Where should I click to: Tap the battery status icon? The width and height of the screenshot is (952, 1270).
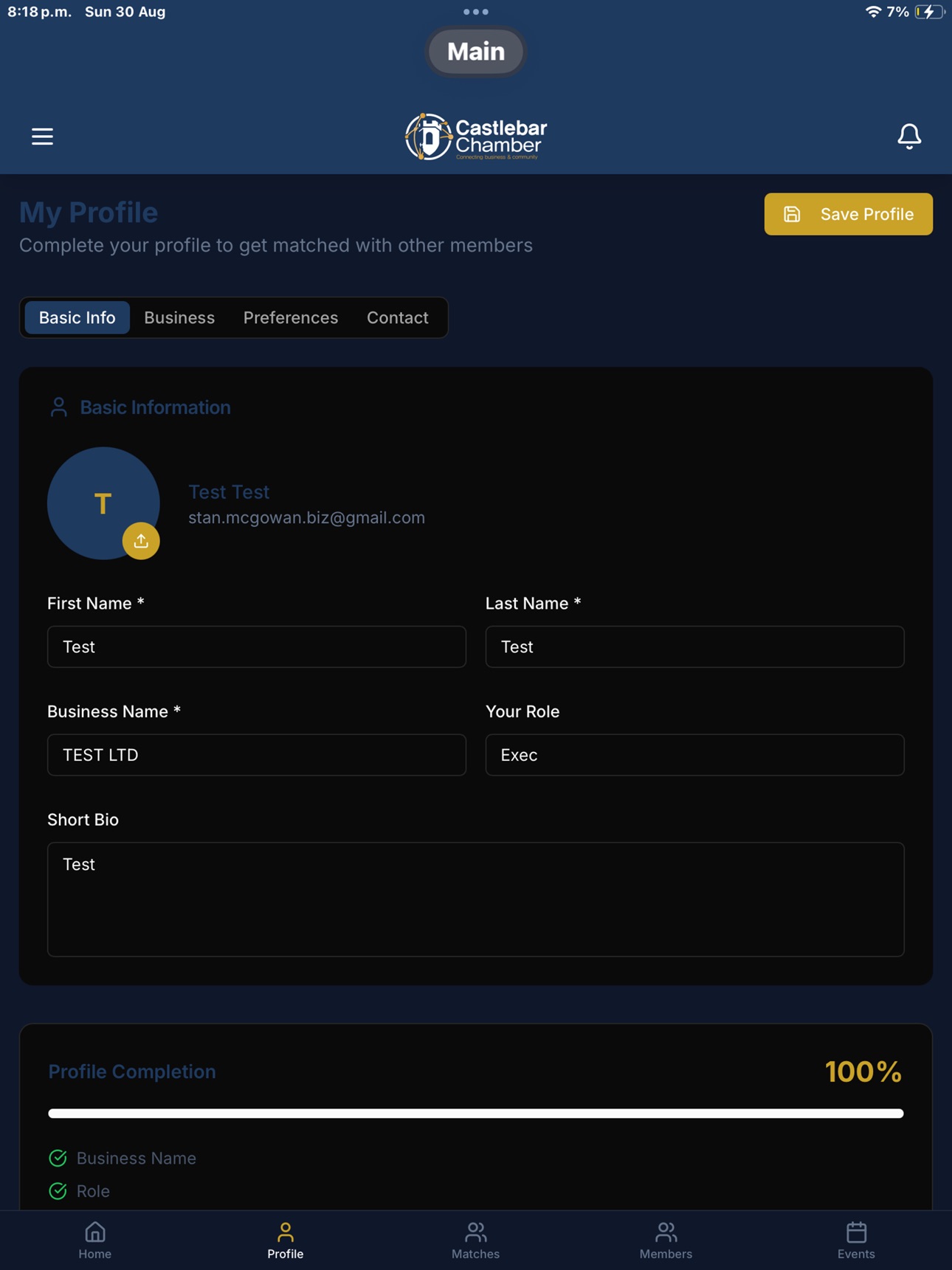[x=929, y=12]
